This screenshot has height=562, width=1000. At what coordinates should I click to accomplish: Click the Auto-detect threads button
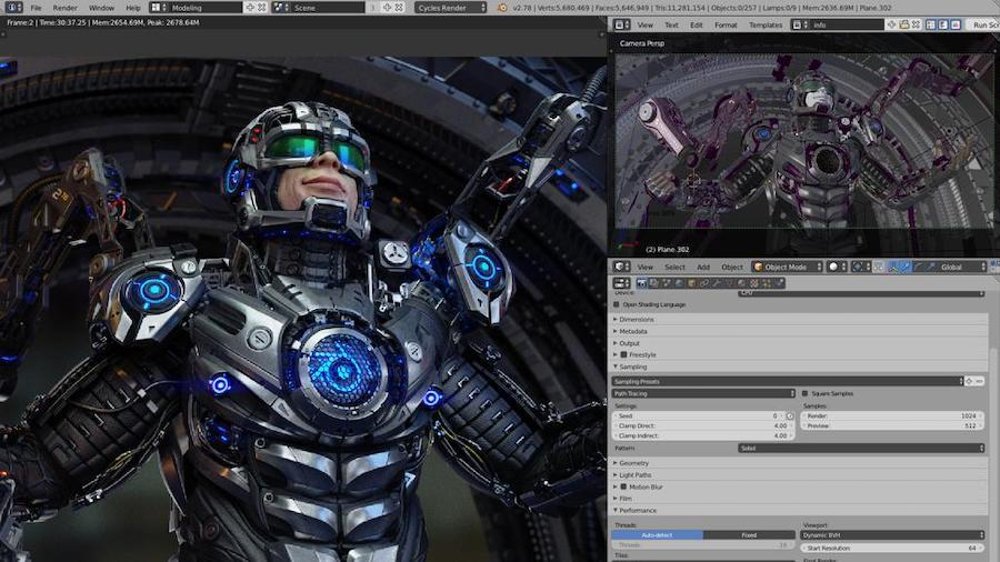pyautogui.click(x=657, y=535)
